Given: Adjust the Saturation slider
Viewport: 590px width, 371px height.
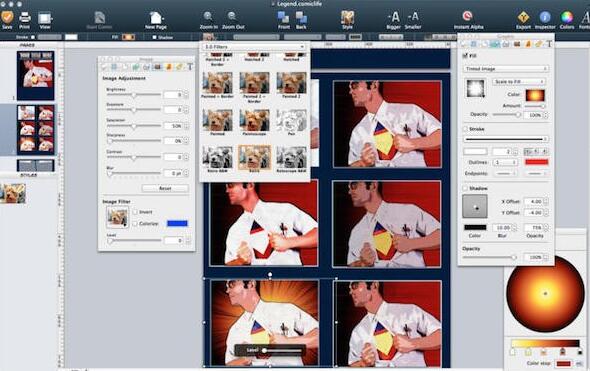Looking at the screenshot, I should (134, 126).
